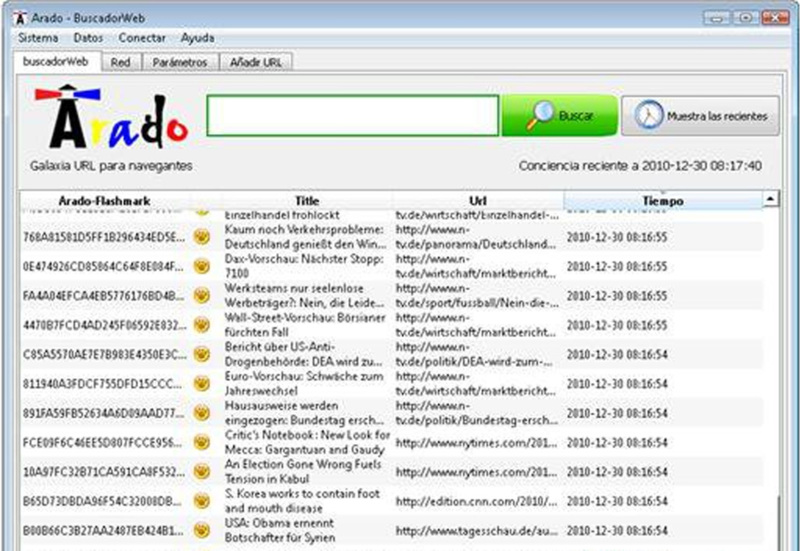Show recent entries with Muestra las recientes
This screenshot has width=800, height=551.
pyautogui.click(x=701, y=116)
